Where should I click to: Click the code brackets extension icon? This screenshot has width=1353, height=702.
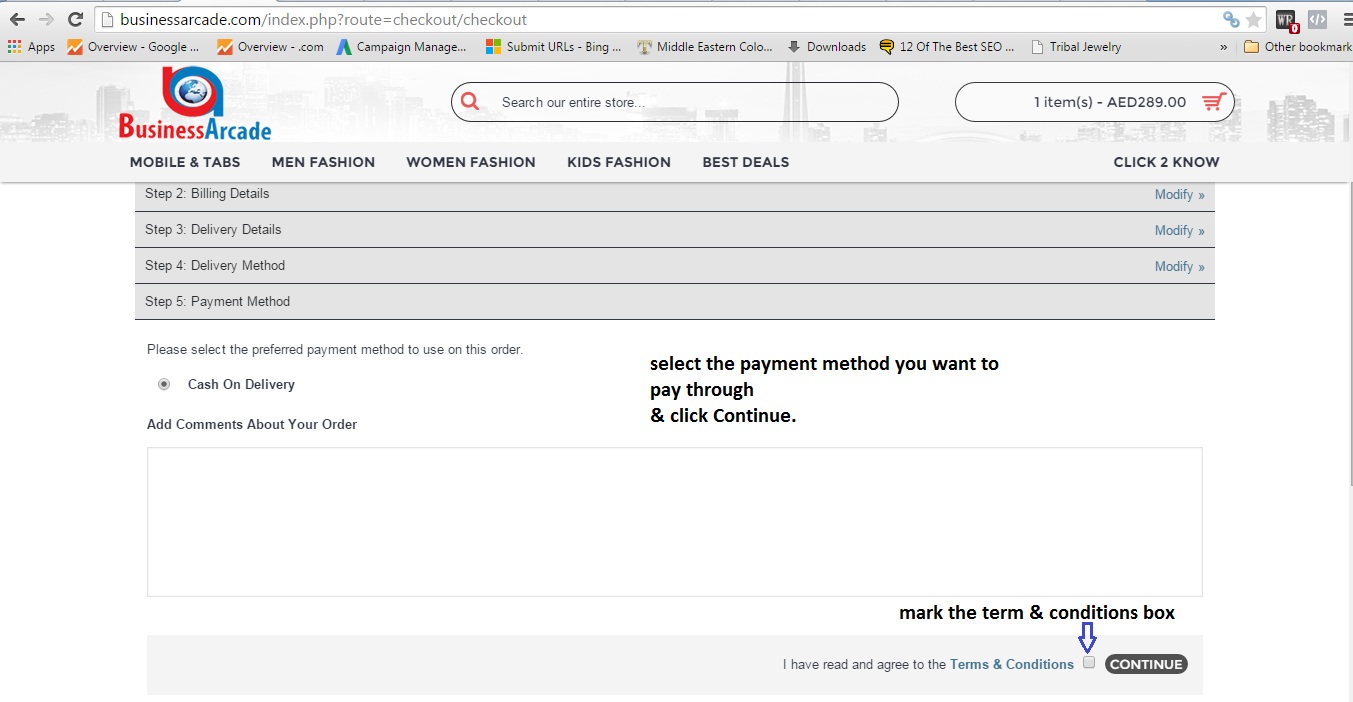[1318, 19]
